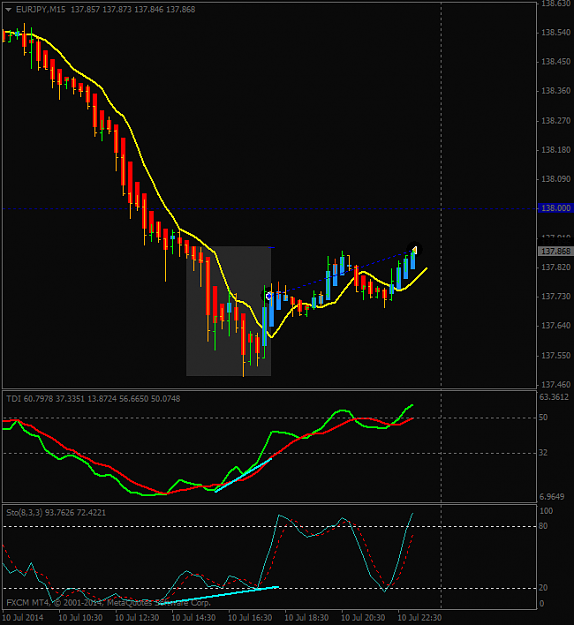Click the TDI level 32 label
Image resolution: width=574 pixels, height=625 pixels.
pyautogui.click(x=543, y=453)
